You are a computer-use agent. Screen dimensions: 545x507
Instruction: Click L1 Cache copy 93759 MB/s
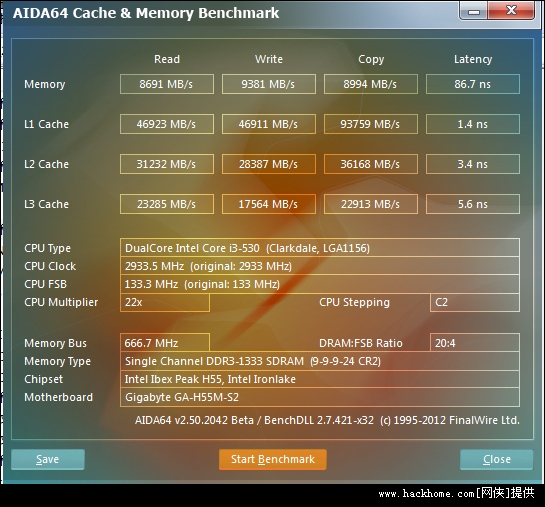click(x=371, y=124)
